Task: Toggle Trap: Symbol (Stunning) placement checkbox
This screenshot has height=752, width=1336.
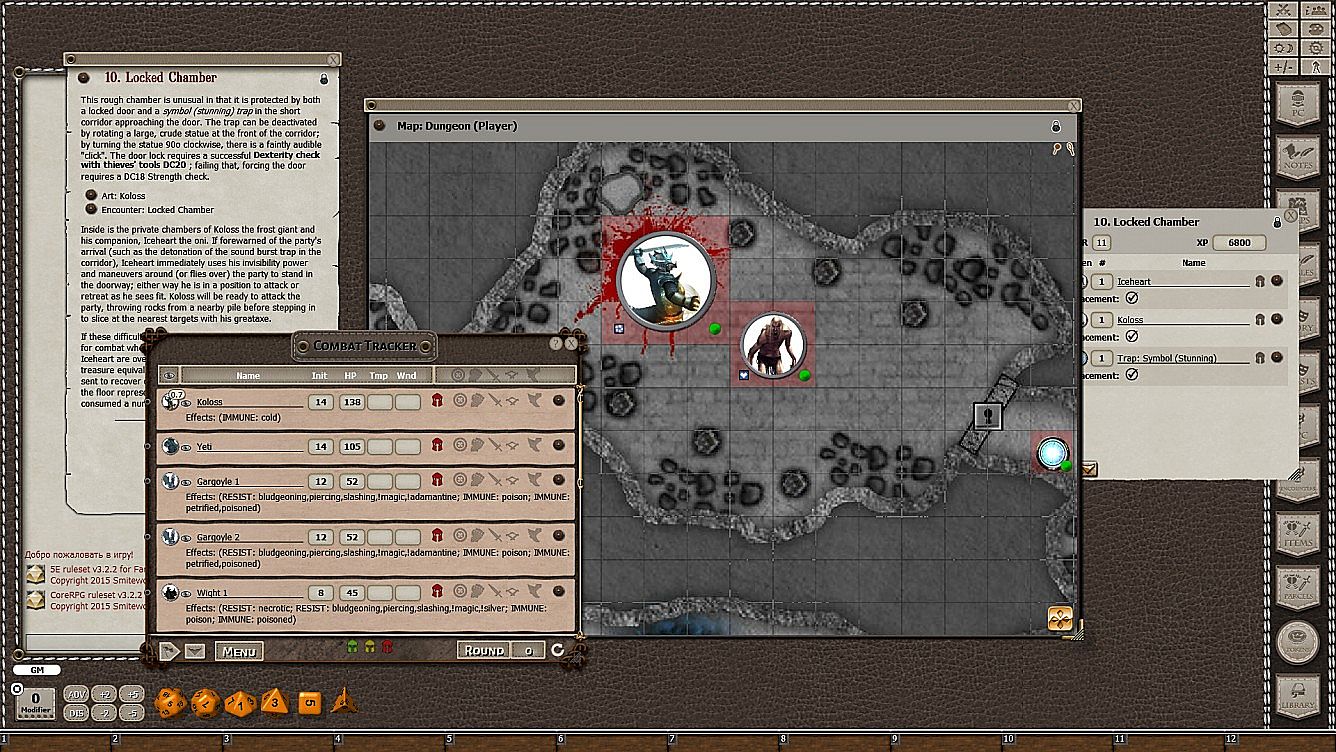Action: [1131, 375]
